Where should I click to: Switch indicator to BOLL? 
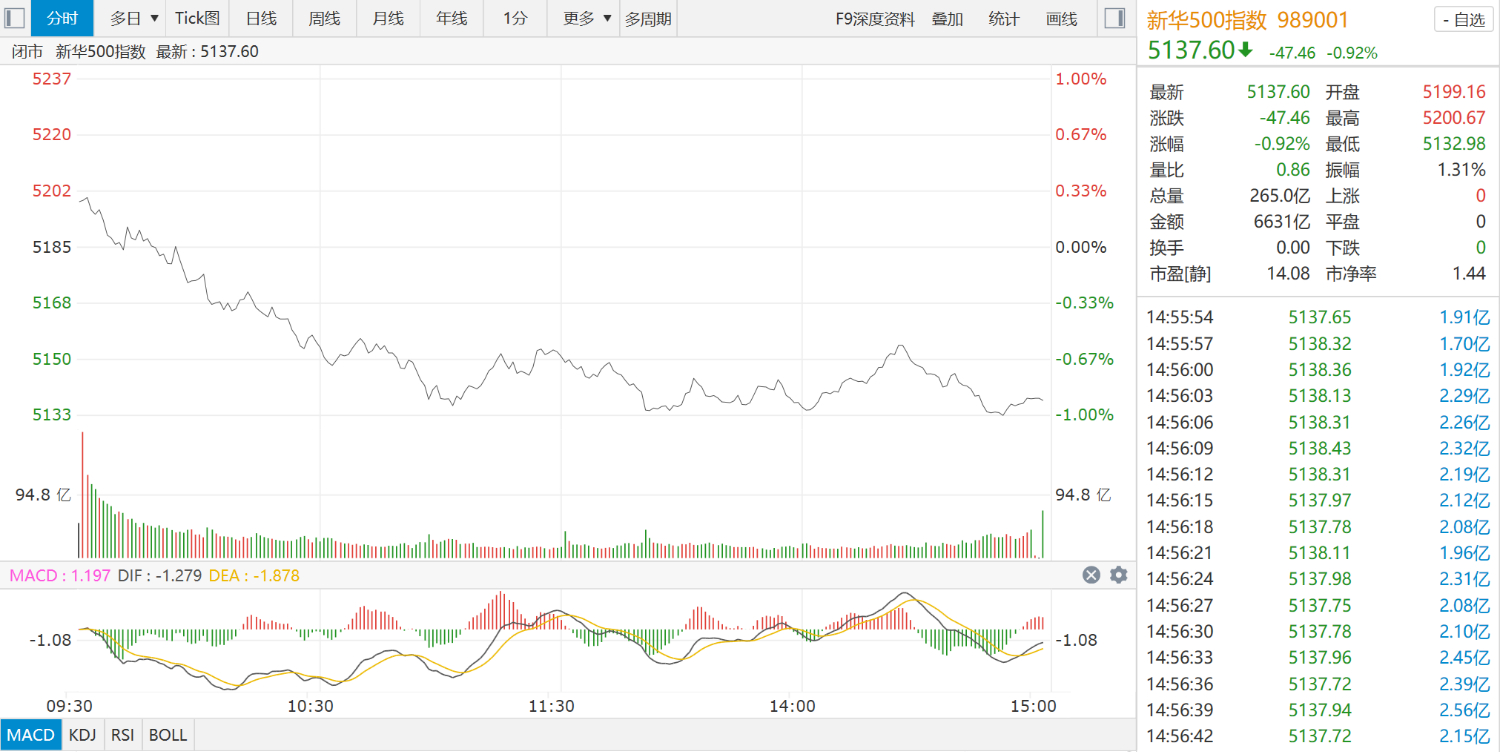click(168, 735)
